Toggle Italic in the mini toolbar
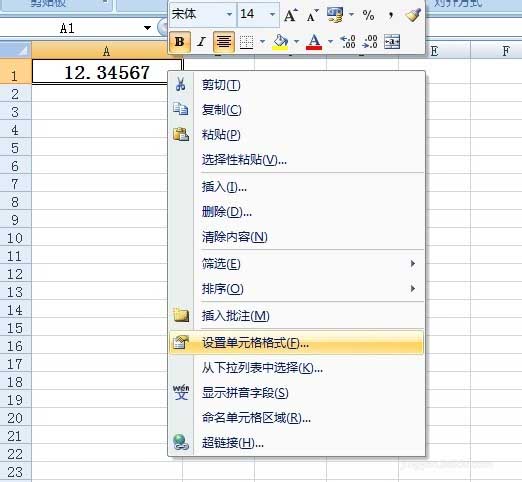Image resolution: width=522 pixels, height=482 pixels. pyautogui.click(x=201, y=42)
